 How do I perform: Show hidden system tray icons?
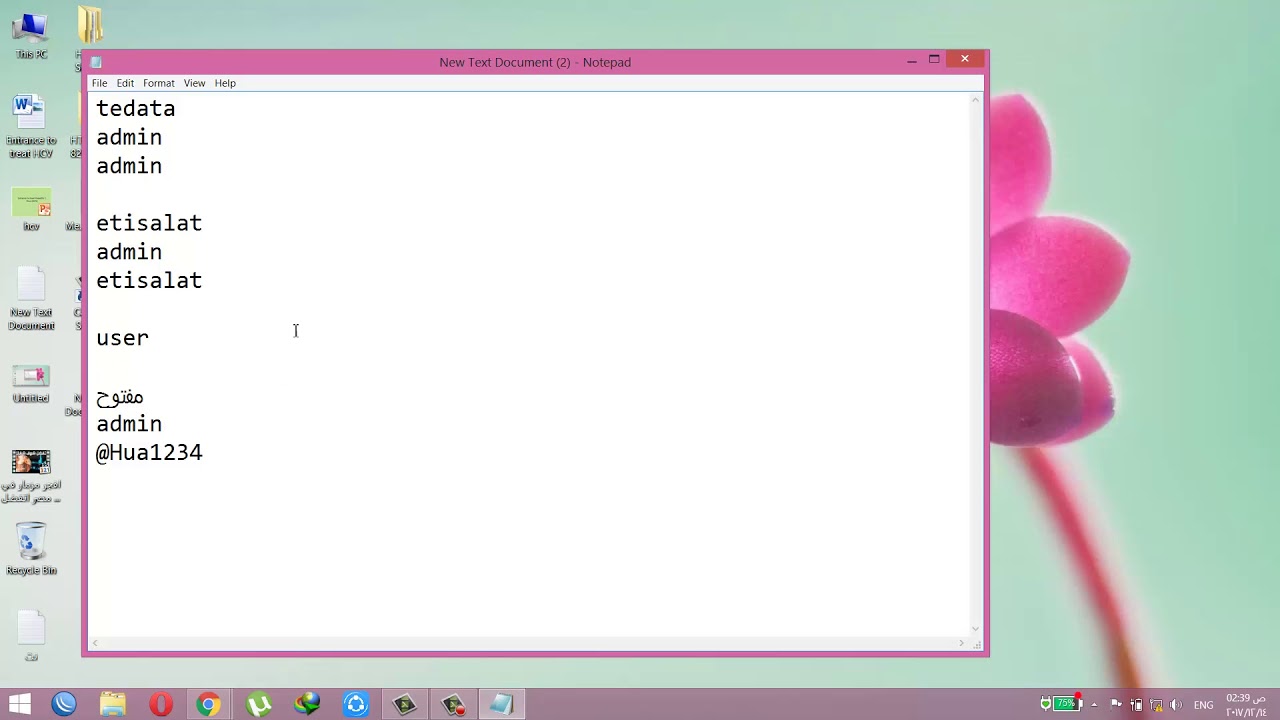pyautogui.click(x=1094, y=704)
